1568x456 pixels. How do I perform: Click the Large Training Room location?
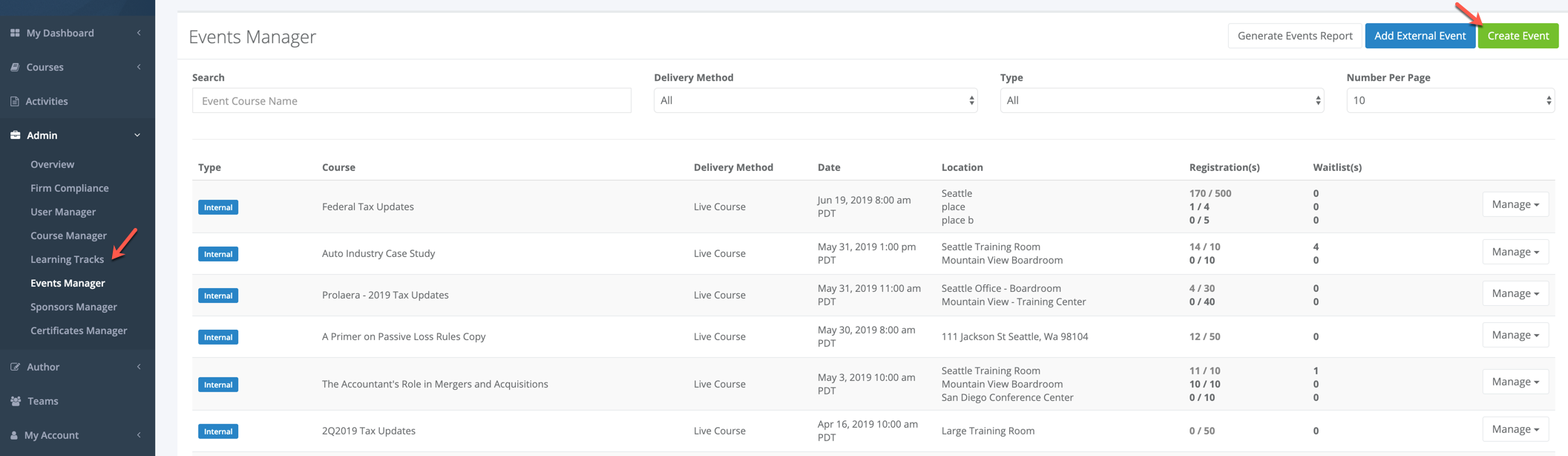click(x=988, y=431)
